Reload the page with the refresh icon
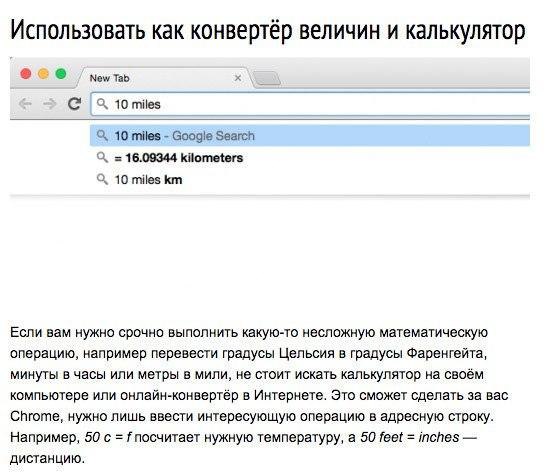 74,104
